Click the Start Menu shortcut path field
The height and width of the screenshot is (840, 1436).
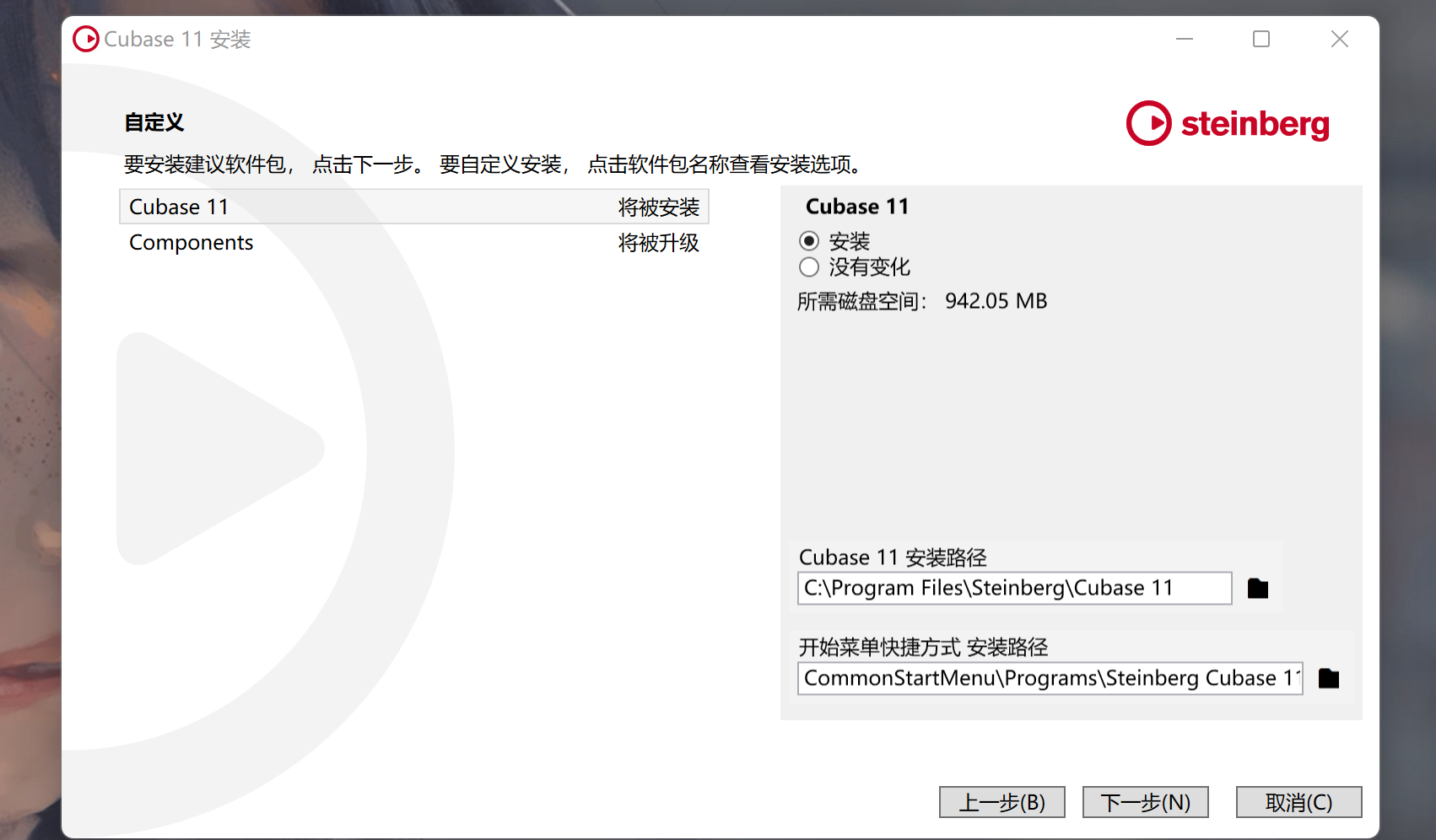pyautogui.click(x=1050, y=678)
